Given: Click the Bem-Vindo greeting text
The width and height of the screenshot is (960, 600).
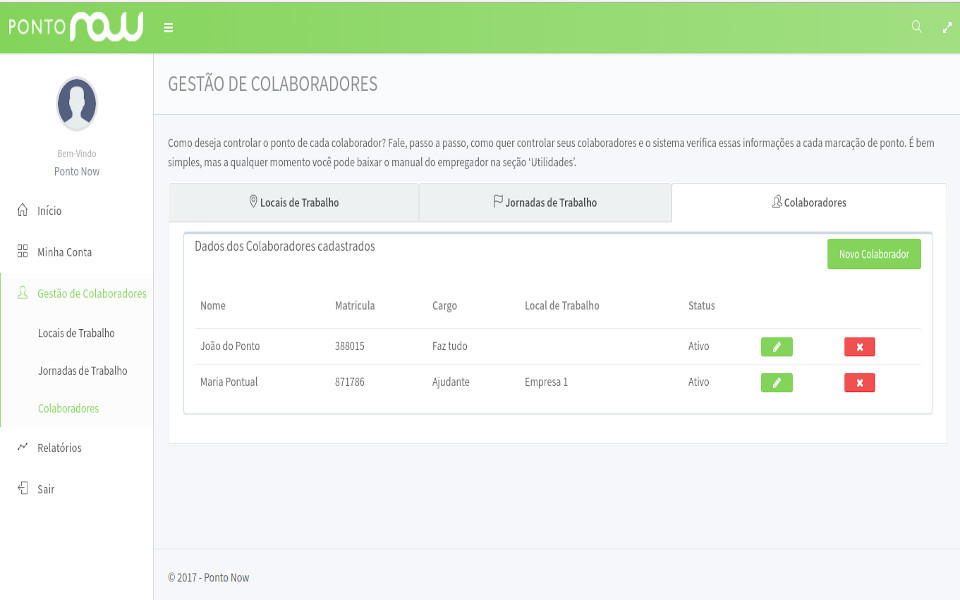Looking at the screenshot, I should tap(77, 154).
